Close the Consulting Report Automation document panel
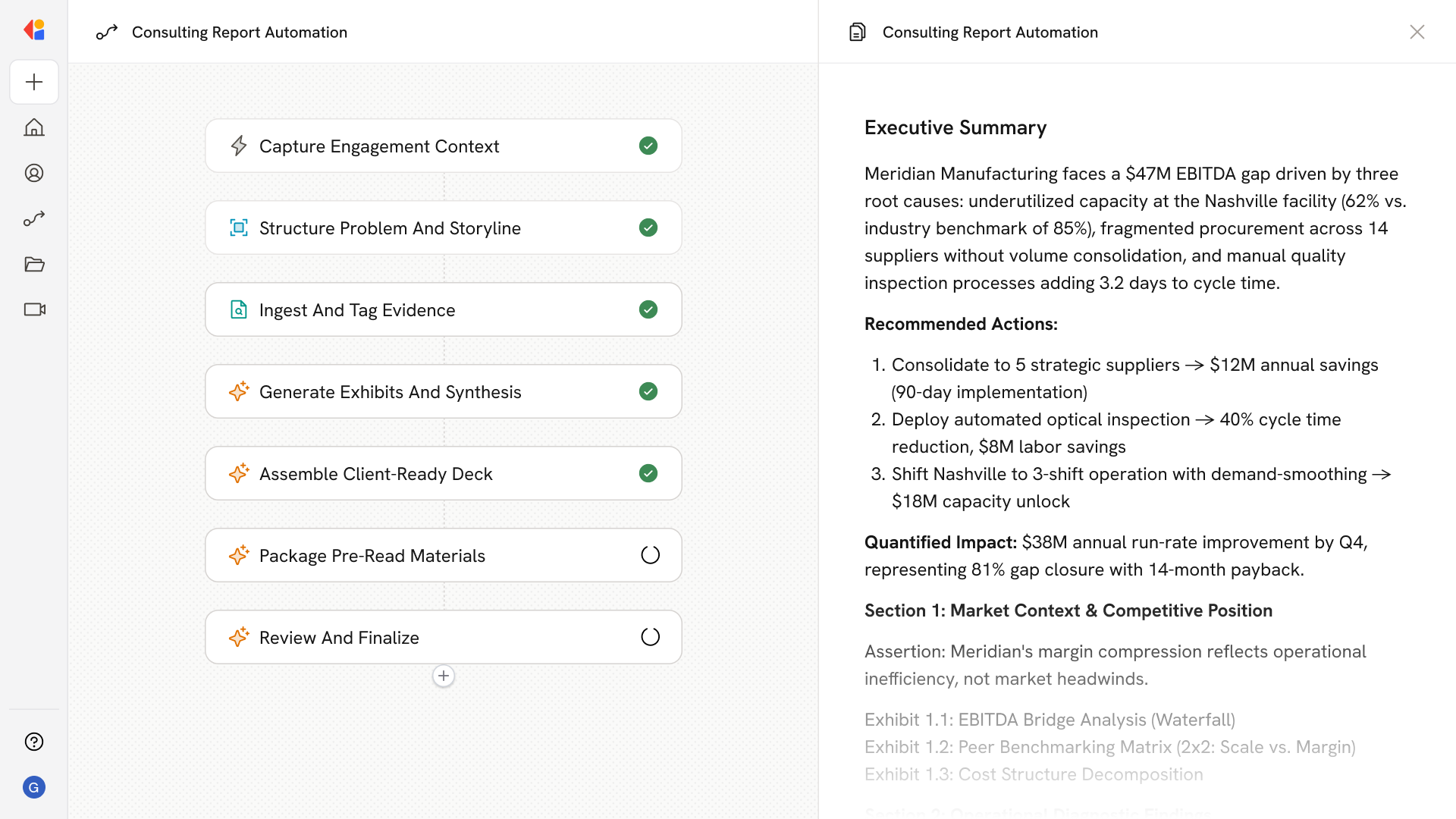The width and height of the screenshot is (1456, 819). (1417, 32)
